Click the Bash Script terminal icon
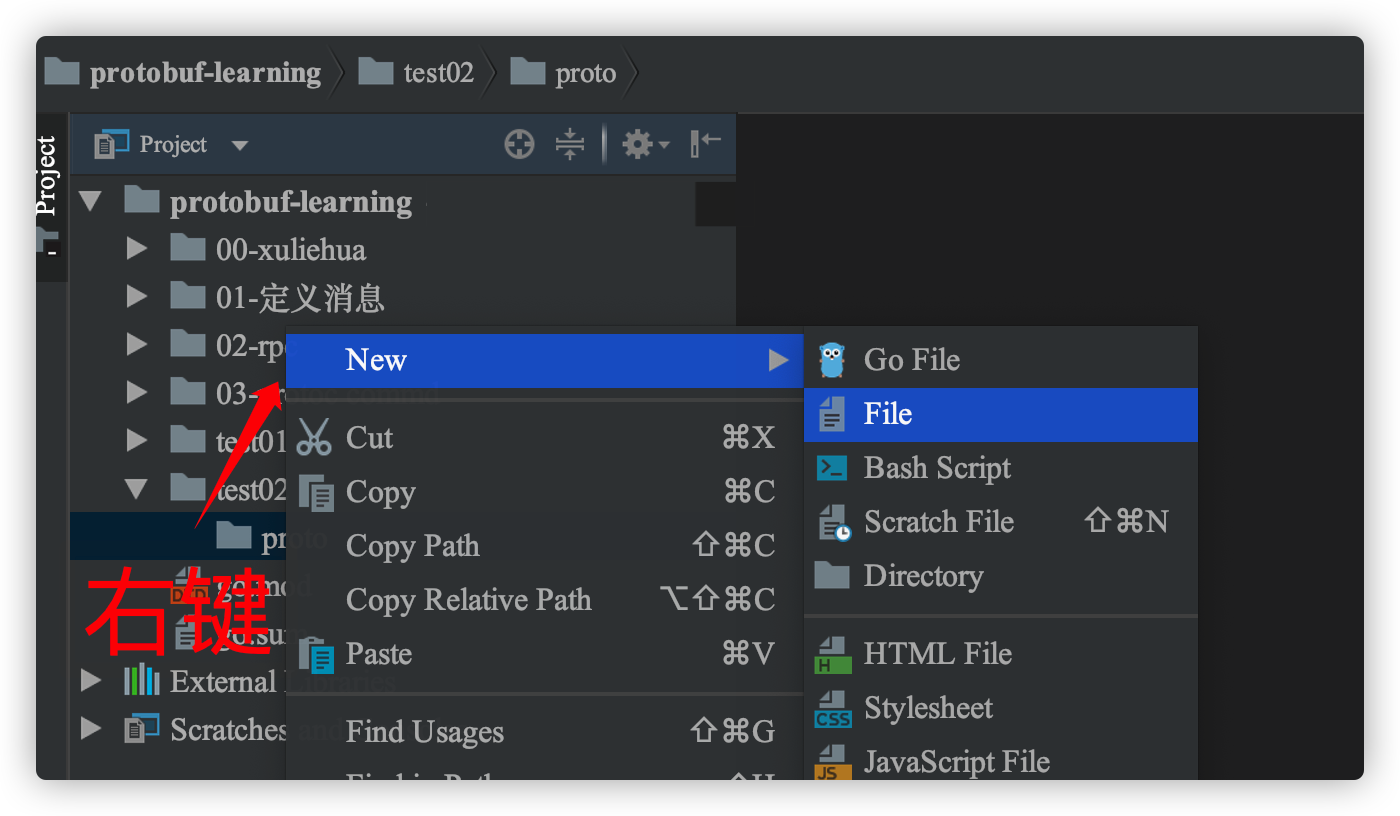The width and height of the screenshot is (1400, 816). pos(831,467)
